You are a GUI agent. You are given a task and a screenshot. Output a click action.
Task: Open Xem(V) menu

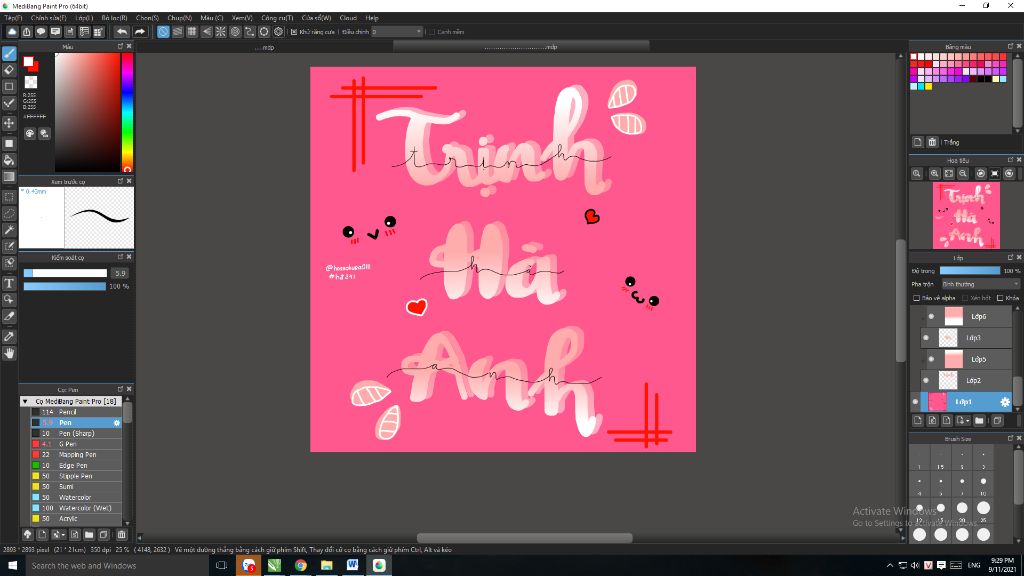[242, 18]
